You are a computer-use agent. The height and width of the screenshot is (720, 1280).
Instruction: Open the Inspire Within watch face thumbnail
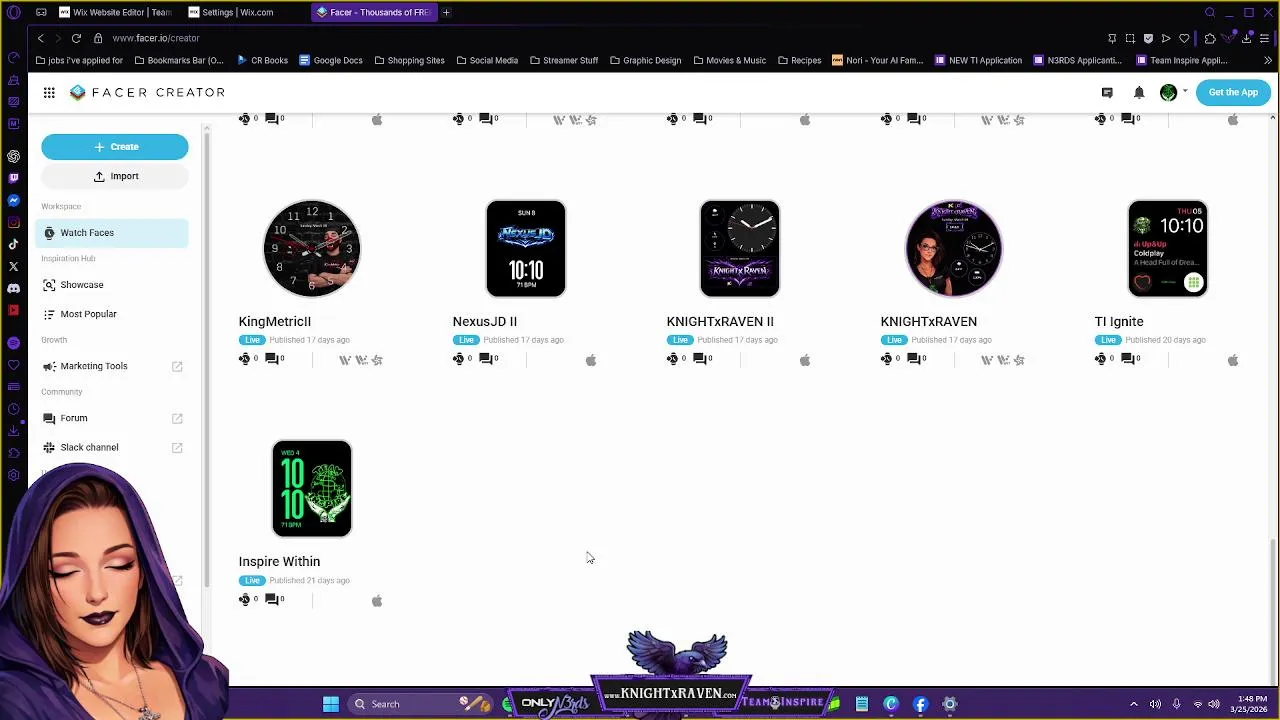(x=312, y=489)
